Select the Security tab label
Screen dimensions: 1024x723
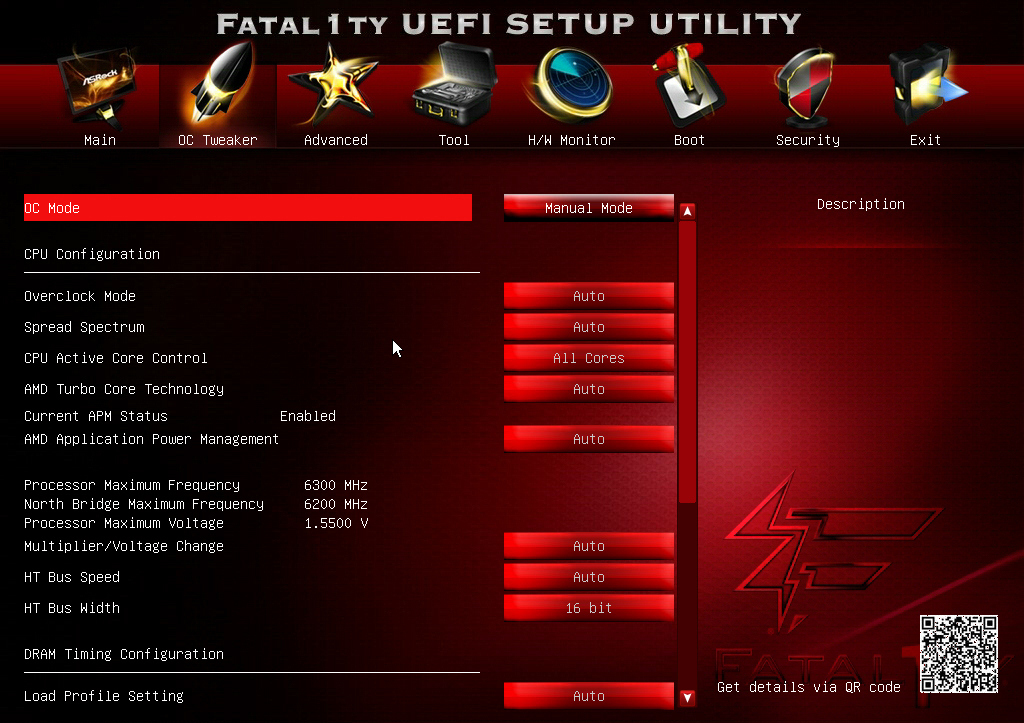click(808, 140)
